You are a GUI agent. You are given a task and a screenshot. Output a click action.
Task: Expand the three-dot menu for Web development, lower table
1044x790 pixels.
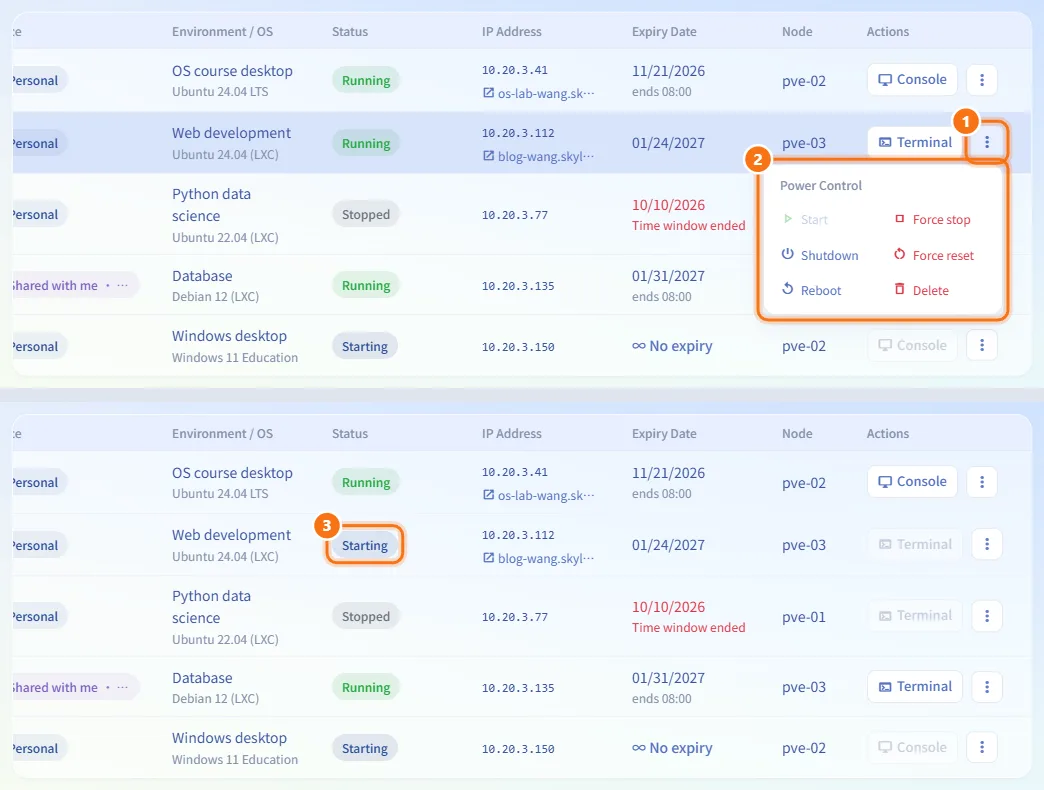(987, 544)
